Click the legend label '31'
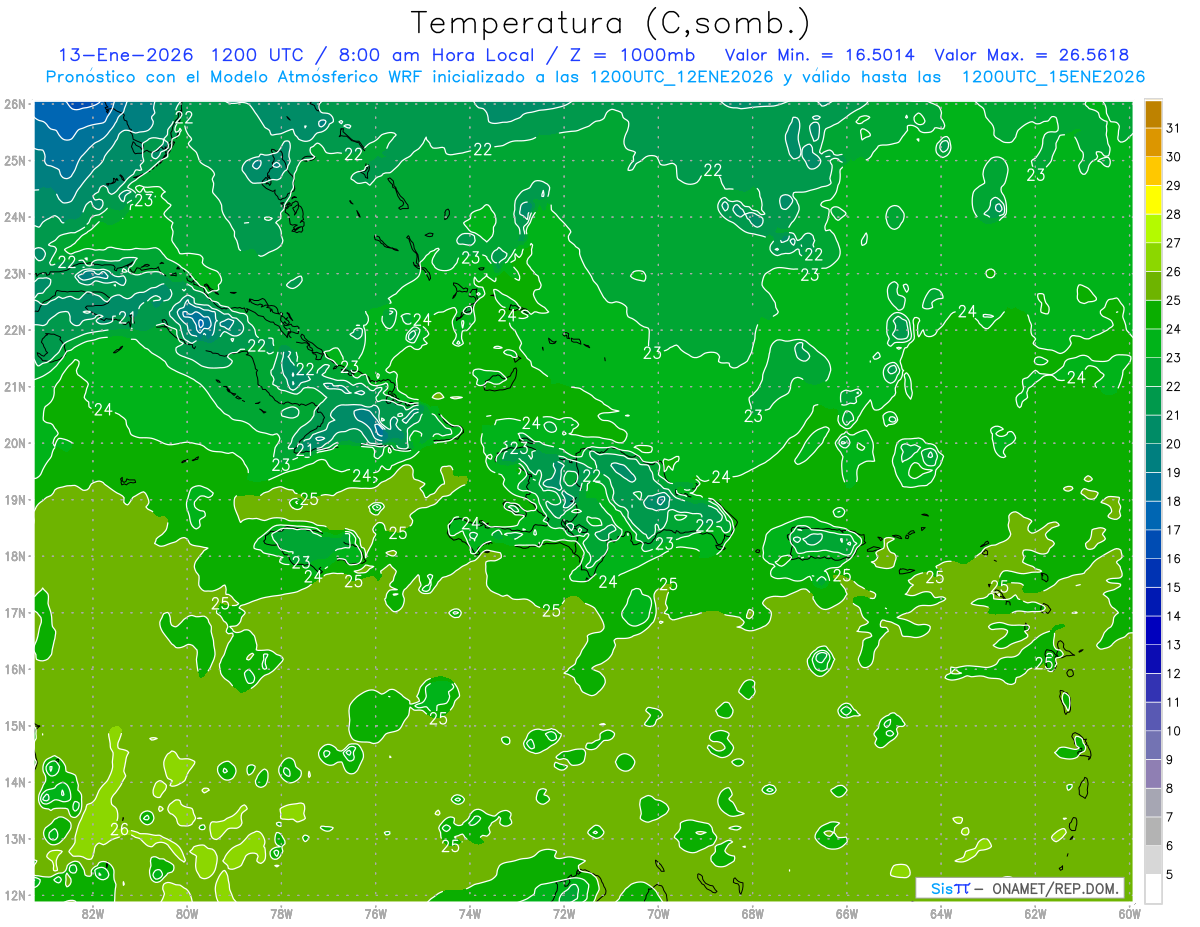Viewport: 1200px width, 927px height. click(x=1174, y=129)
